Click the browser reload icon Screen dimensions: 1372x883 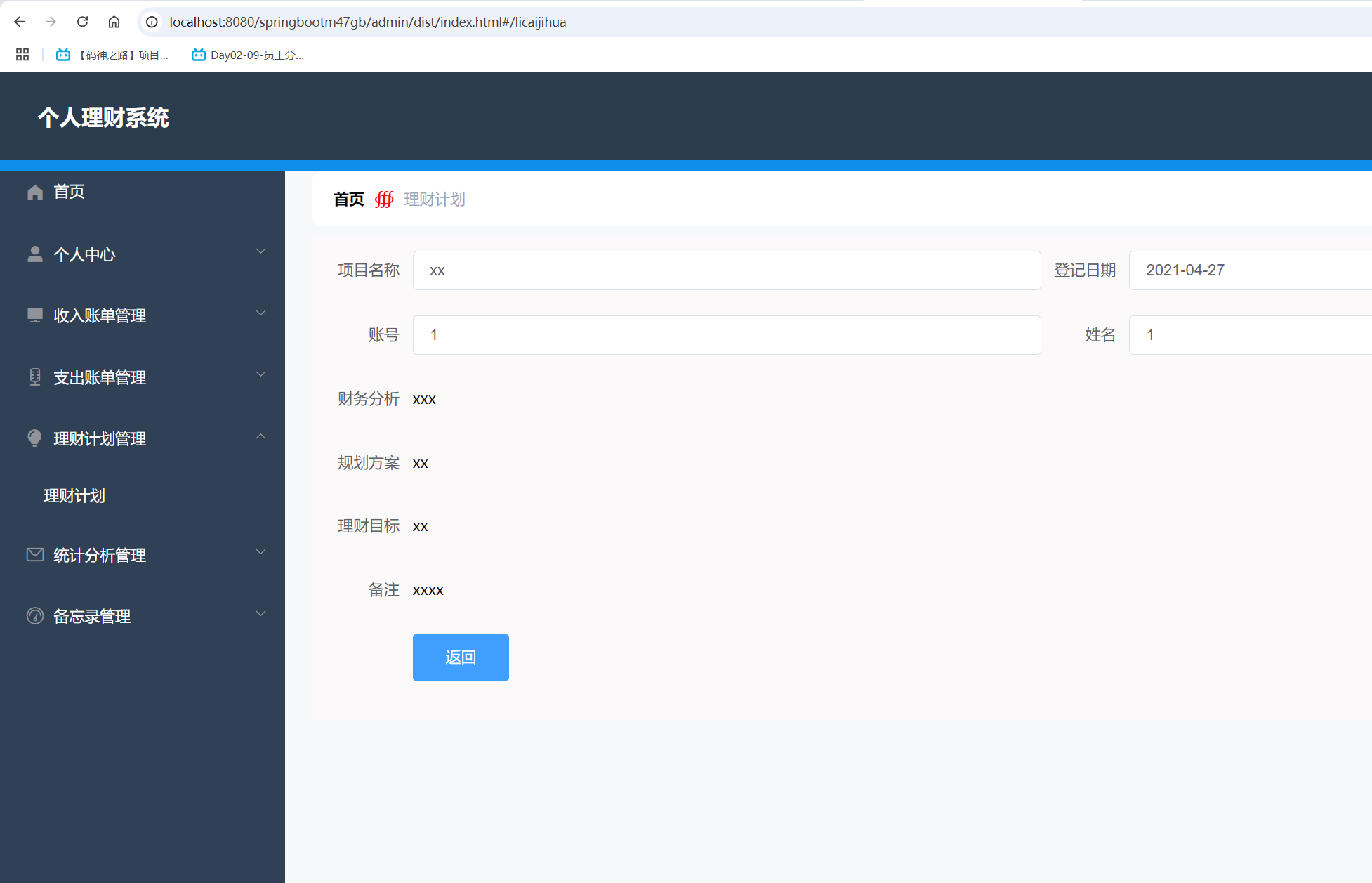[82, 22]
